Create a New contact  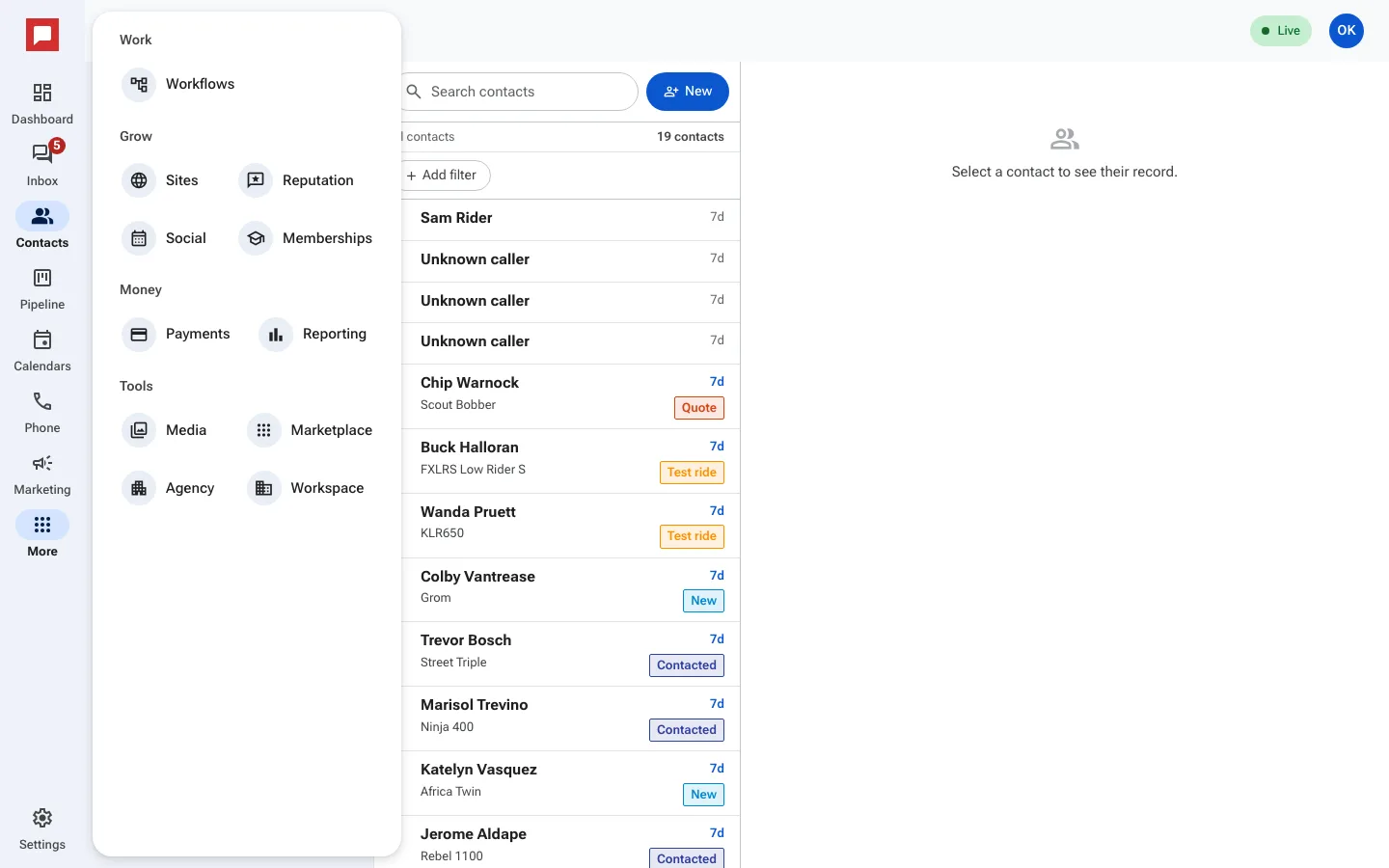click(688, 92)
